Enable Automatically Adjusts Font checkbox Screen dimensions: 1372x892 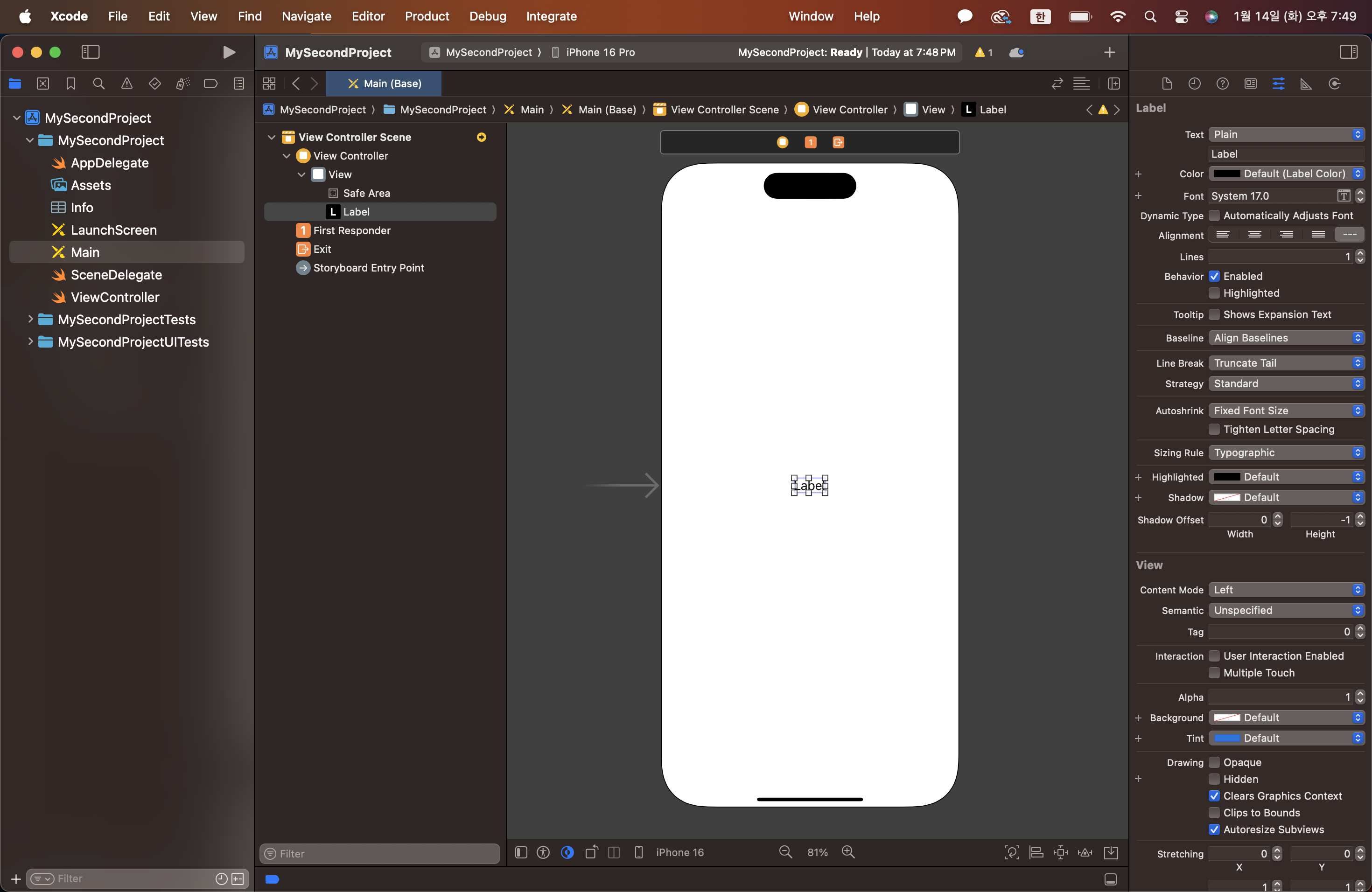tap(1214, 216)
